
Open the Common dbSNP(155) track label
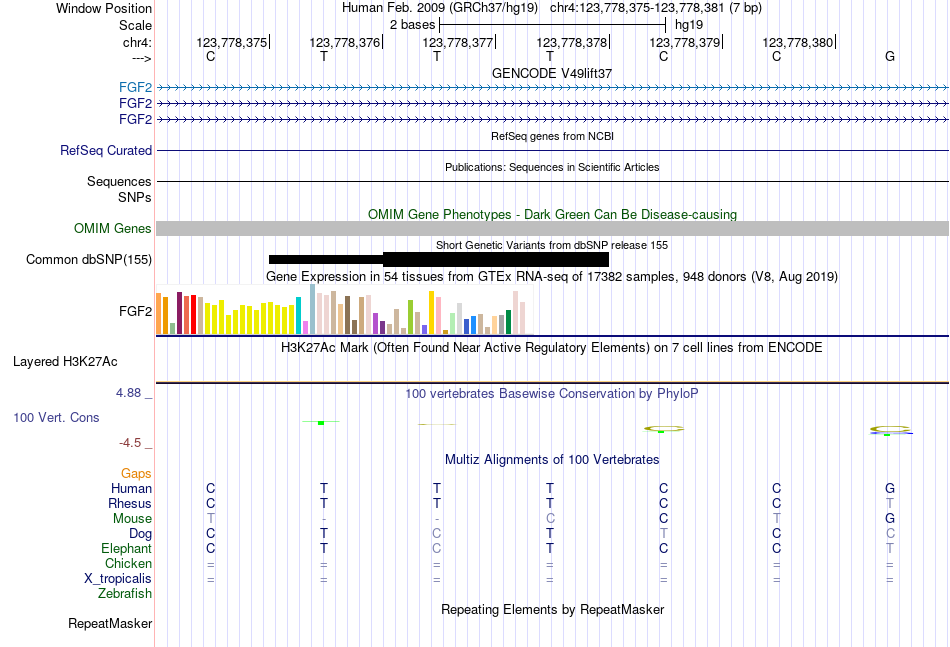[x=89, y=259]
